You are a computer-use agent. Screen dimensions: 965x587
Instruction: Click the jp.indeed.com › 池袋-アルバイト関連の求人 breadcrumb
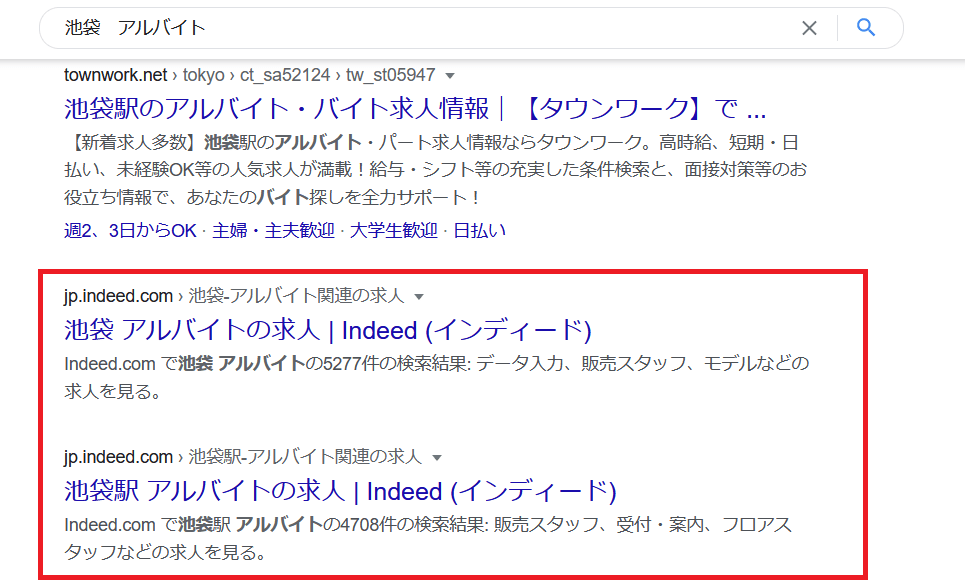pyautogui.click(x=234, y=296)
